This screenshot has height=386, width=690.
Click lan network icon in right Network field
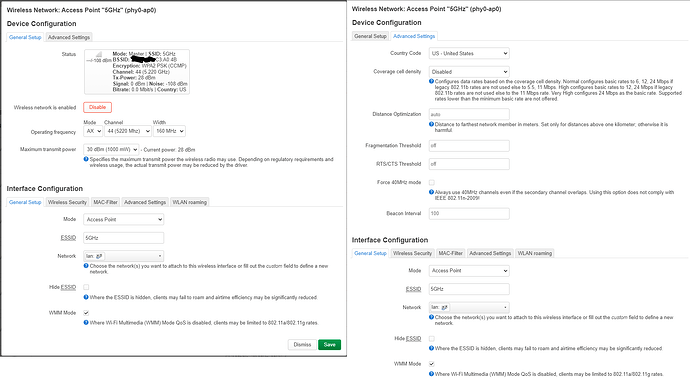(x=444, y=307)
